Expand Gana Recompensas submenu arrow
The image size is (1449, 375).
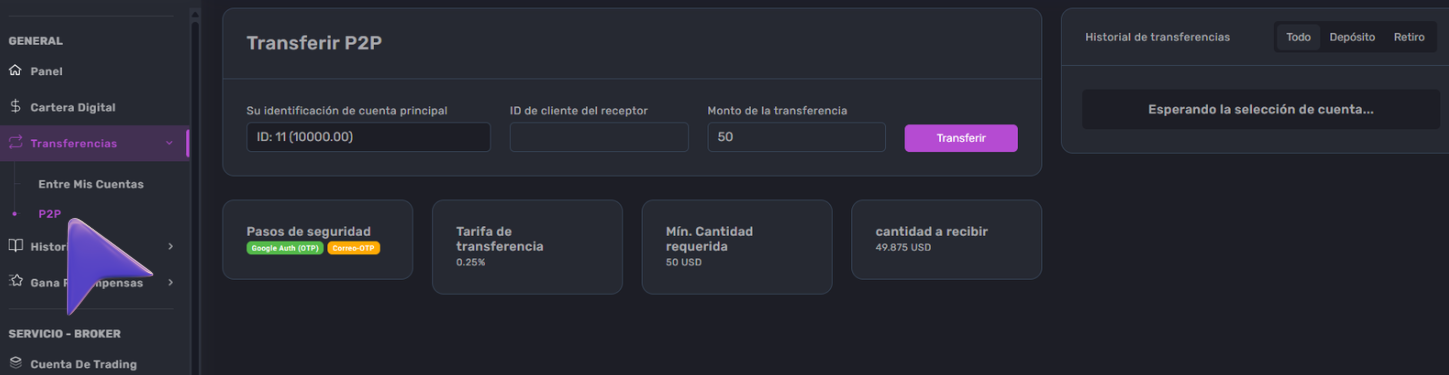[x=171, y=282]
